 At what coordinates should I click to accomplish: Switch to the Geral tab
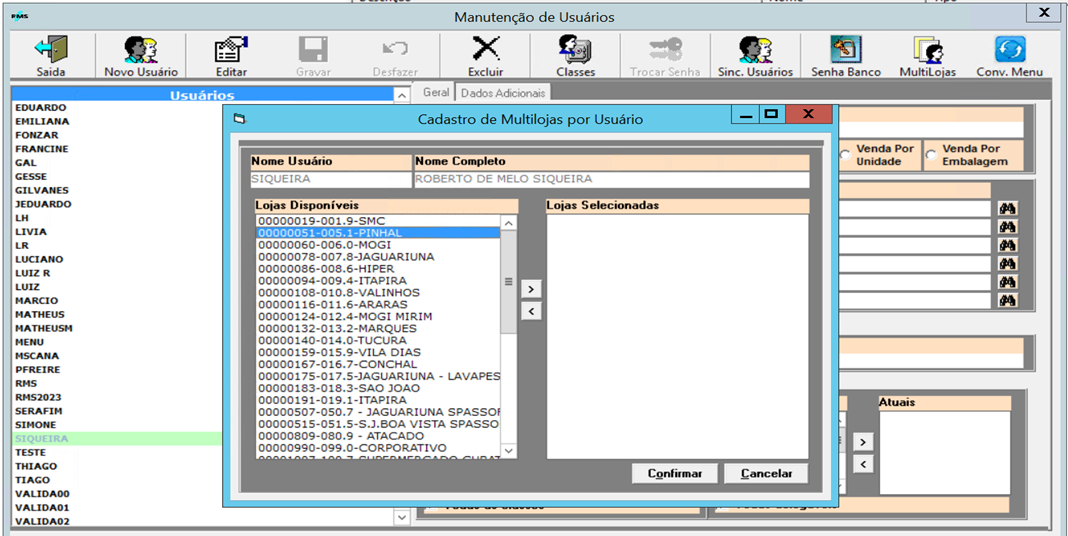pyautogui.click(x=435, y=92)
